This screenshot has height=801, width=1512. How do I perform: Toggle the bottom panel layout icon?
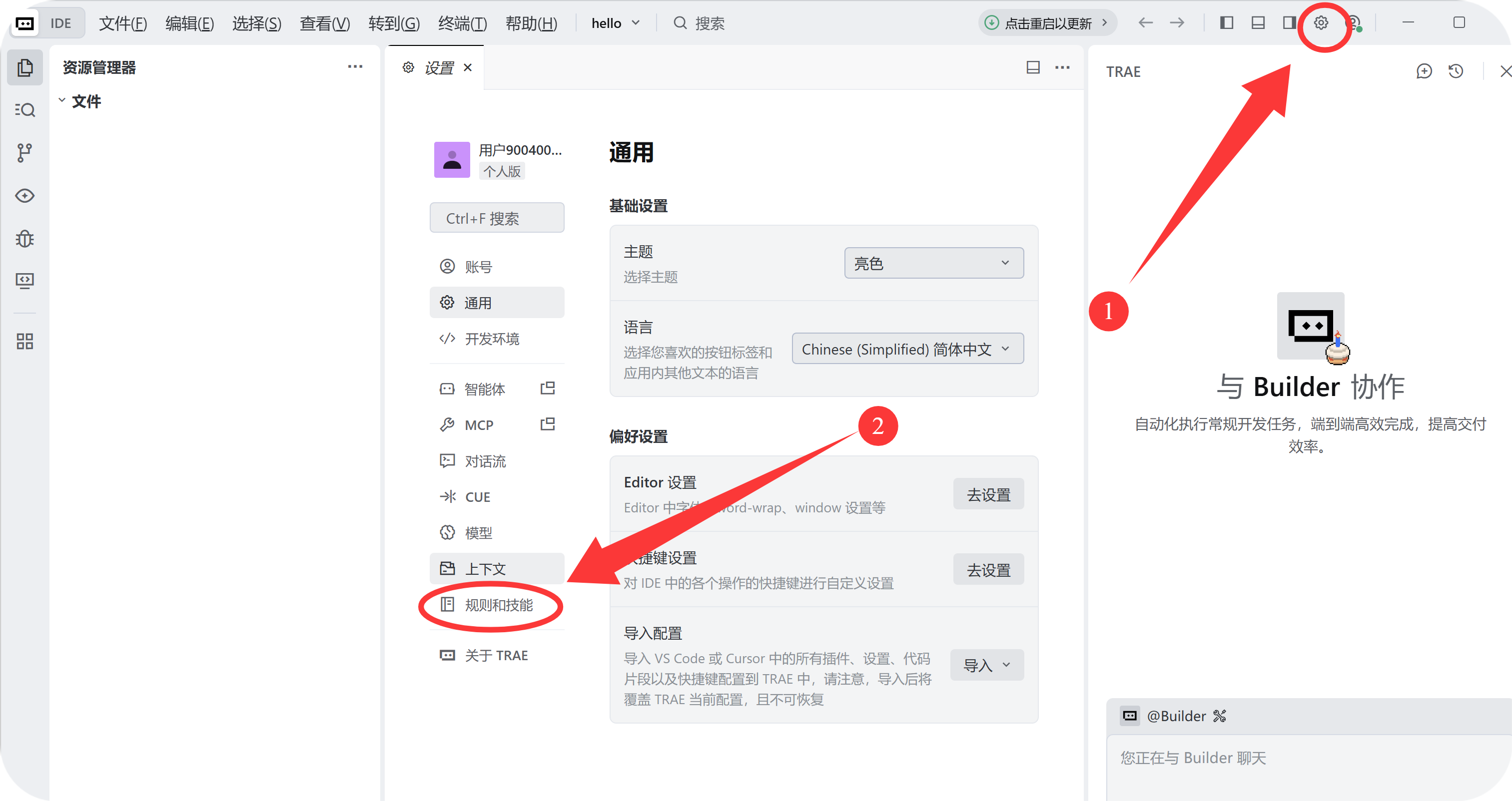[1258, 23]
